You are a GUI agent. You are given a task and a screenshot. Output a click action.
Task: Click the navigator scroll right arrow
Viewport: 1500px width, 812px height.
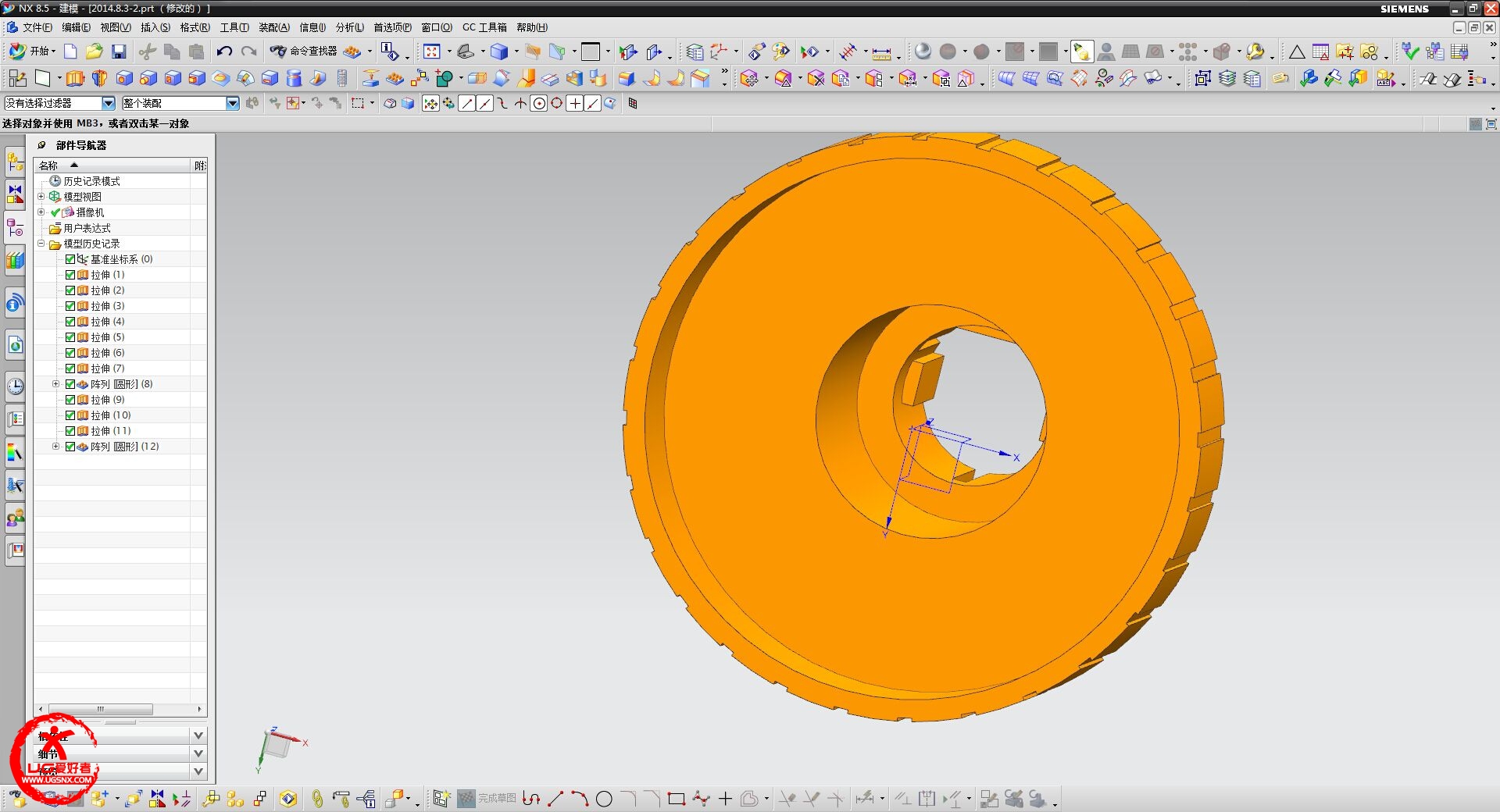(199, 709)
